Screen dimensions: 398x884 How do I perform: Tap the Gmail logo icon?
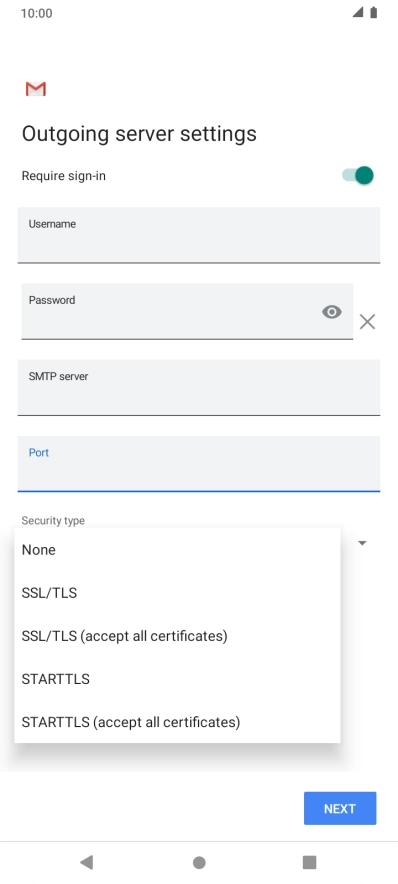(x=36, y=89)
